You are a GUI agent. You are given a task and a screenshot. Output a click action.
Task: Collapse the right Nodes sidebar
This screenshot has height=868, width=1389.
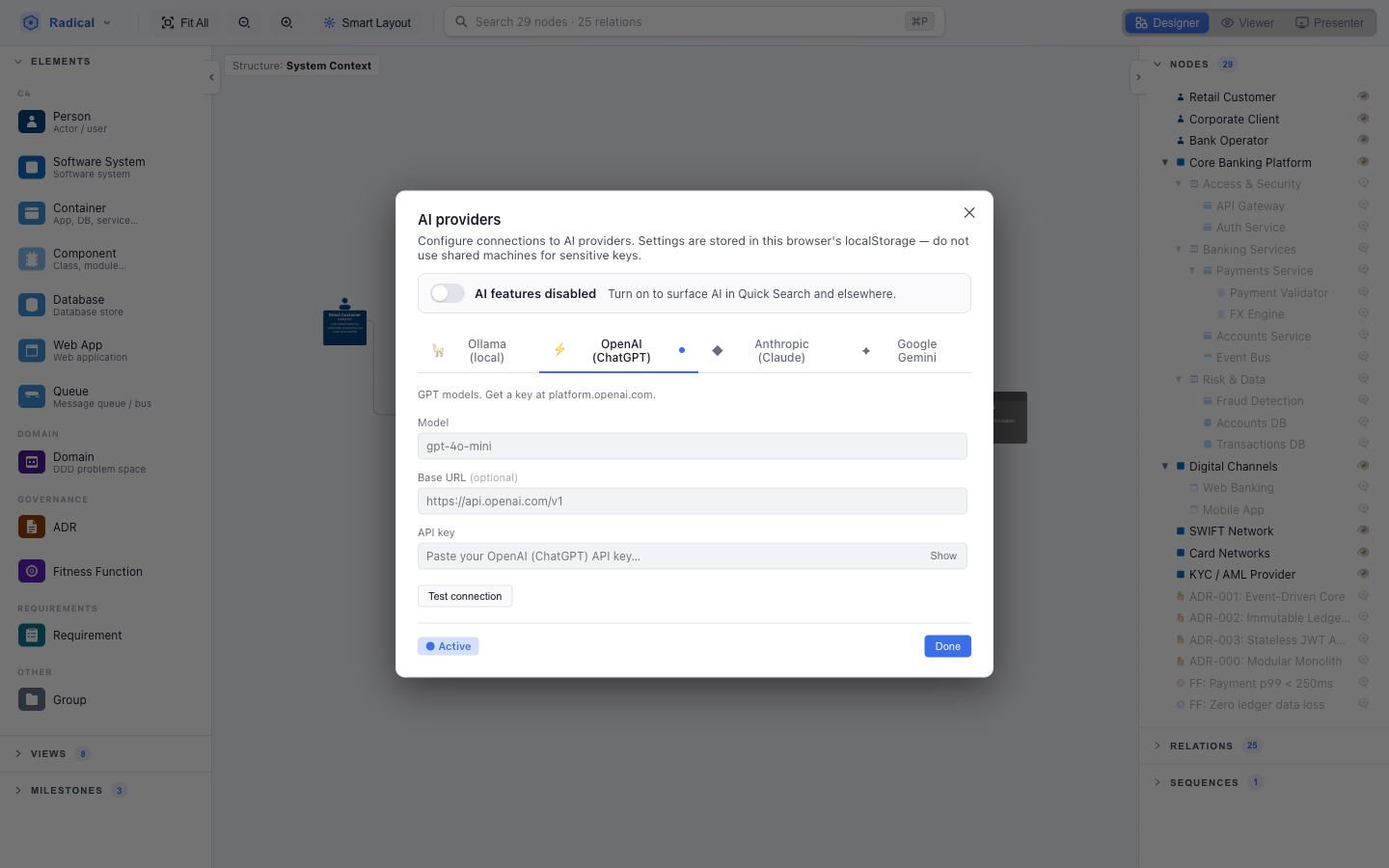pyautogui.click(x=1138, y=77)
